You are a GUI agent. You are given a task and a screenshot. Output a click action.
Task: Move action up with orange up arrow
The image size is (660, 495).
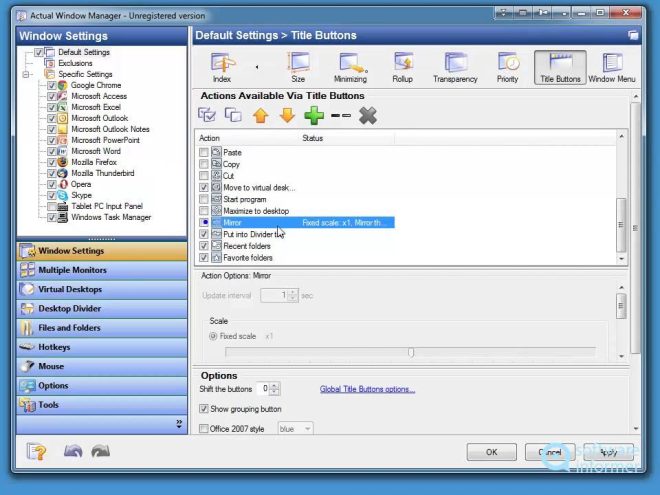tap(260, 115)
